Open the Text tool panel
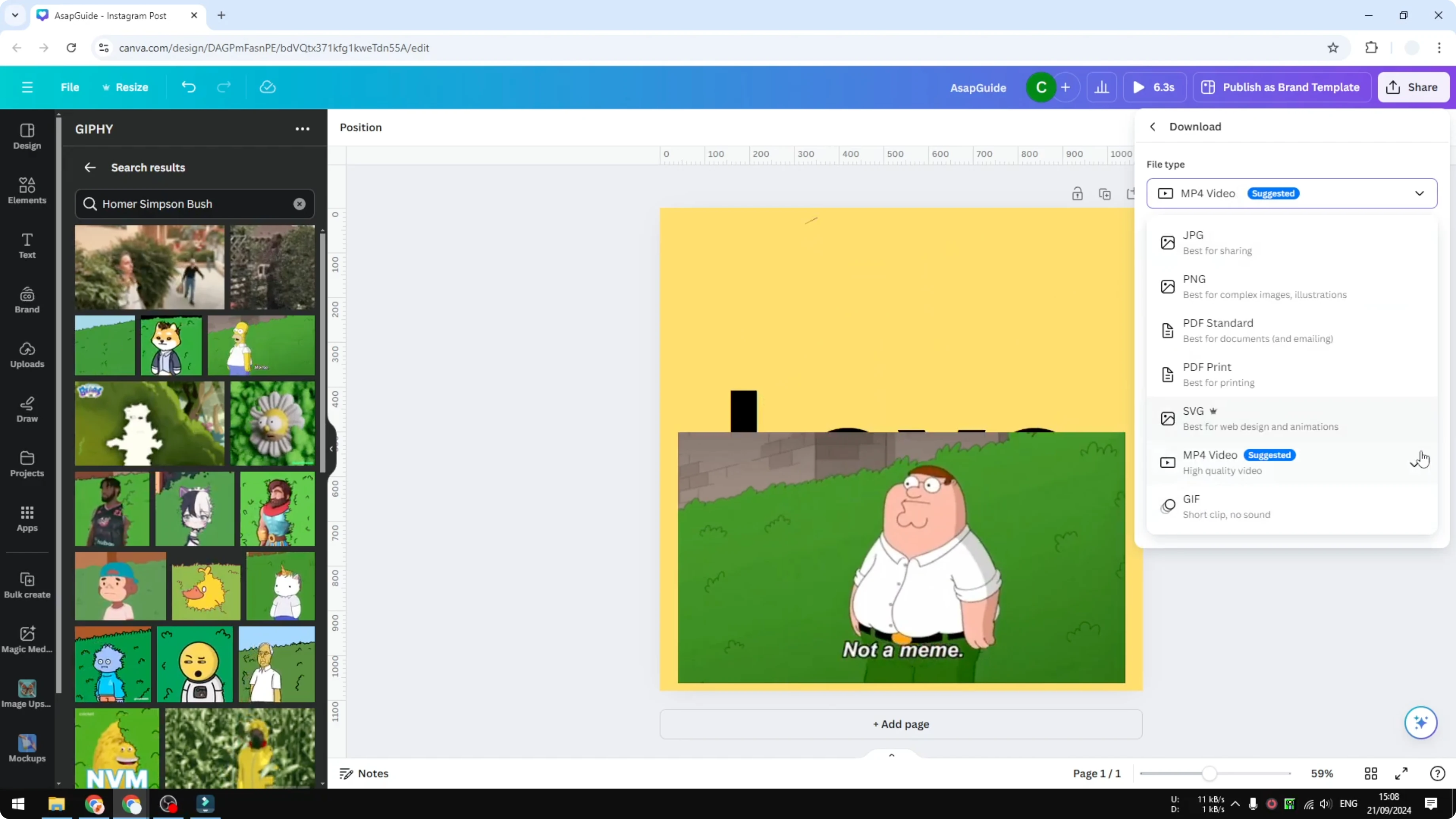The image size is (1456, 819). click(27, 245)
